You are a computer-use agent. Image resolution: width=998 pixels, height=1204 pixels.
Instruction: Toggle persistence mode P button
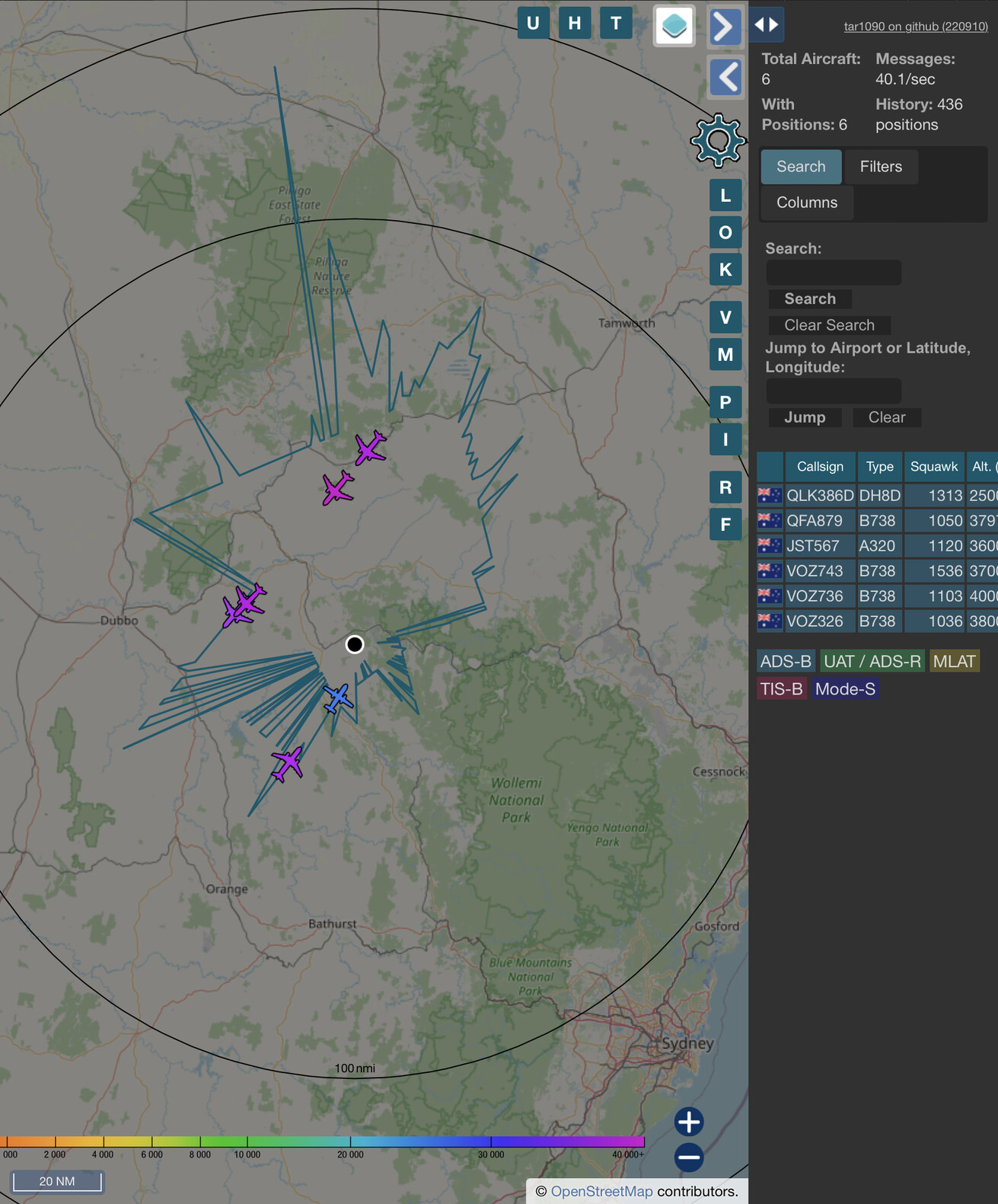click(x=725, y=402)
